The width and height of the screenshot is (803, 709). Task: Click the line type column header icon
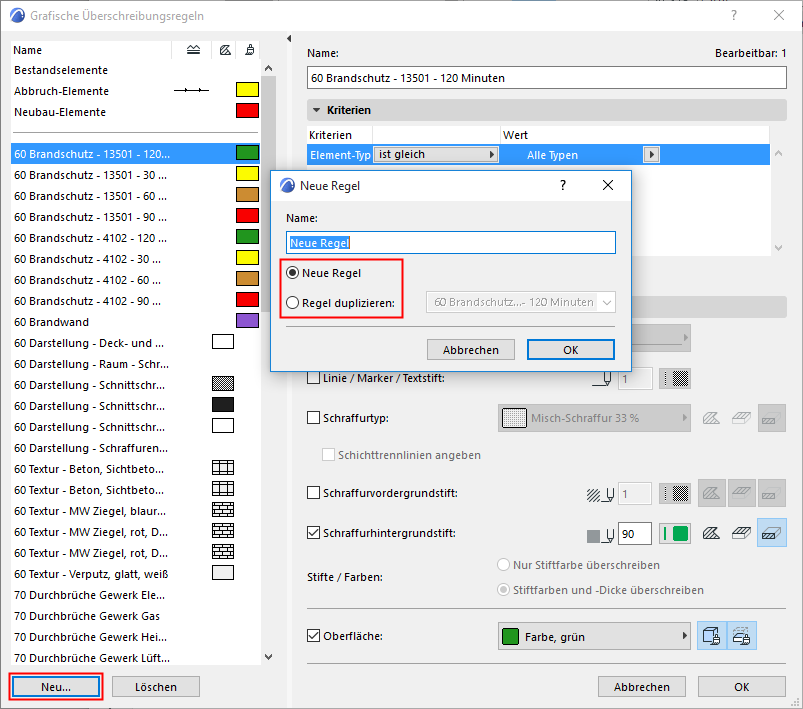coord(193,50)
